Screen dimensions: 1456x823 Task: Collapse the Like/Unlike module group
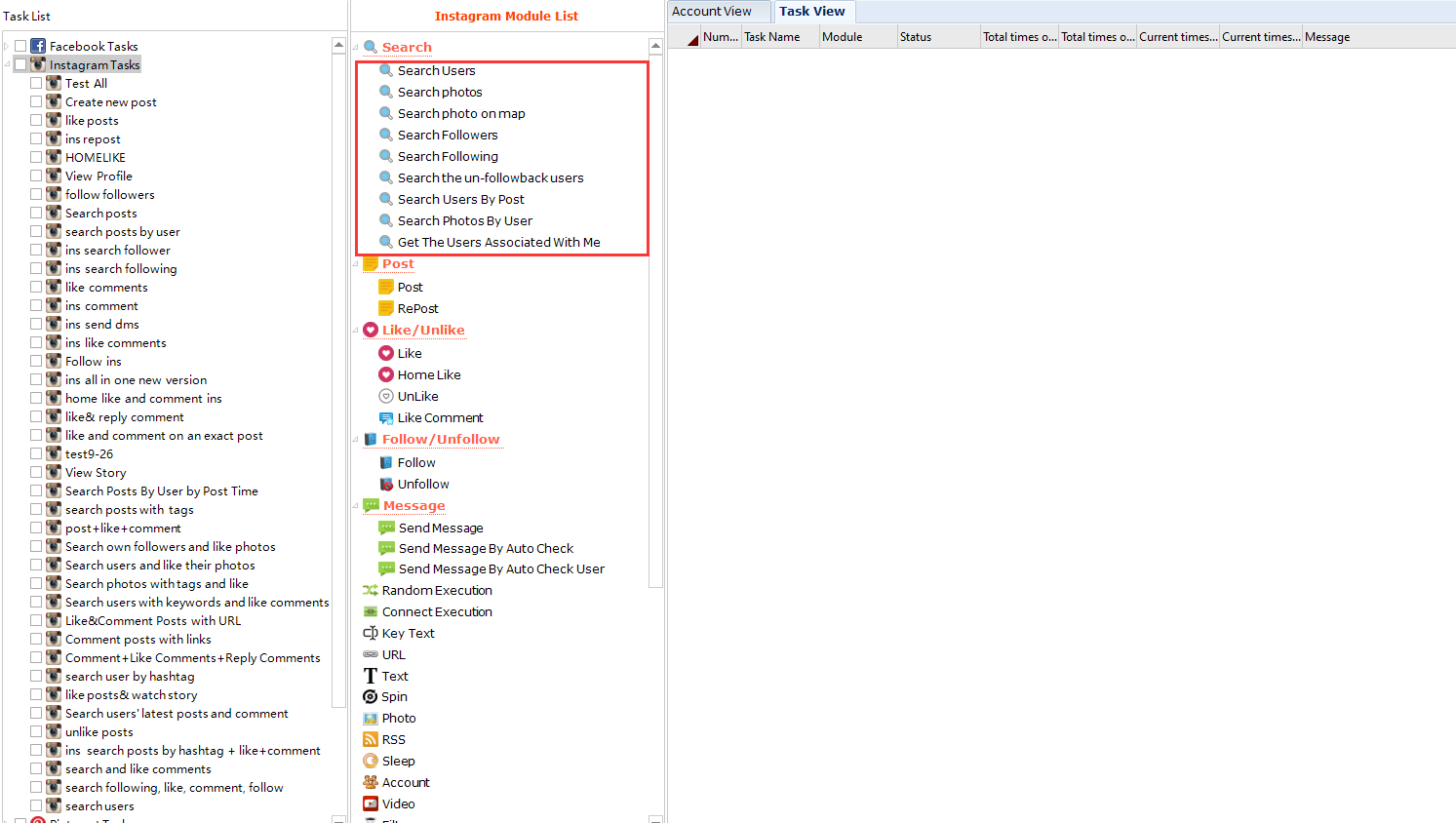coord(355,330)
